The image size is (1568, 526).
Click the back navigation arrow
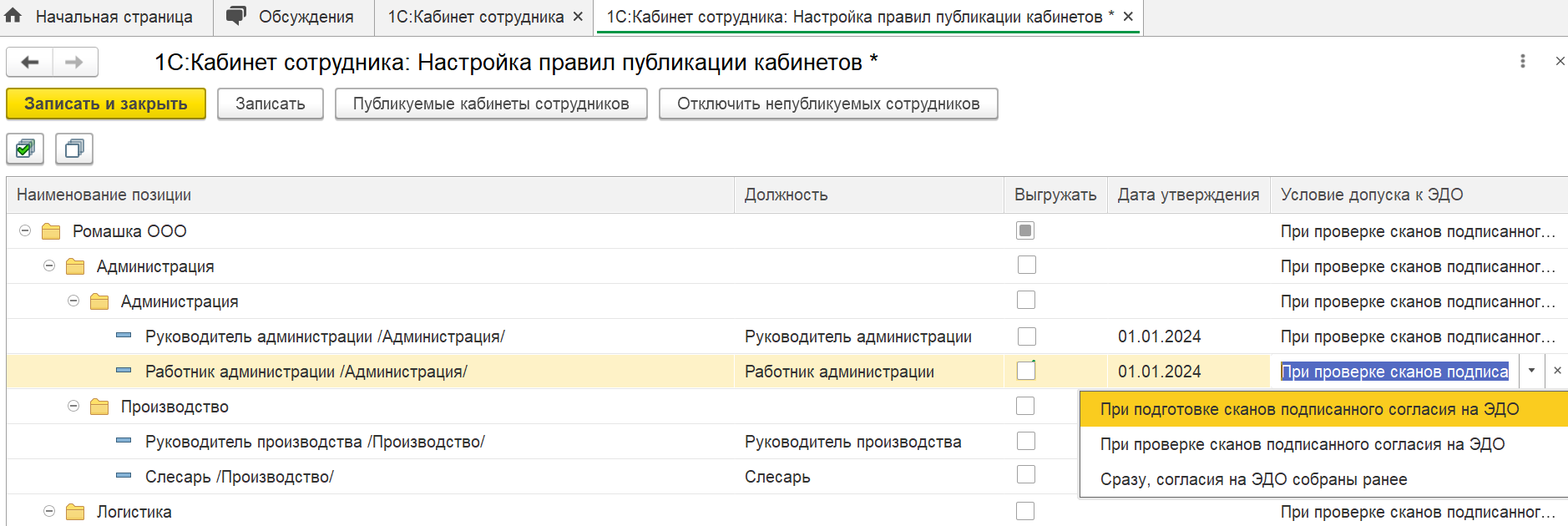tap(30, 62)
